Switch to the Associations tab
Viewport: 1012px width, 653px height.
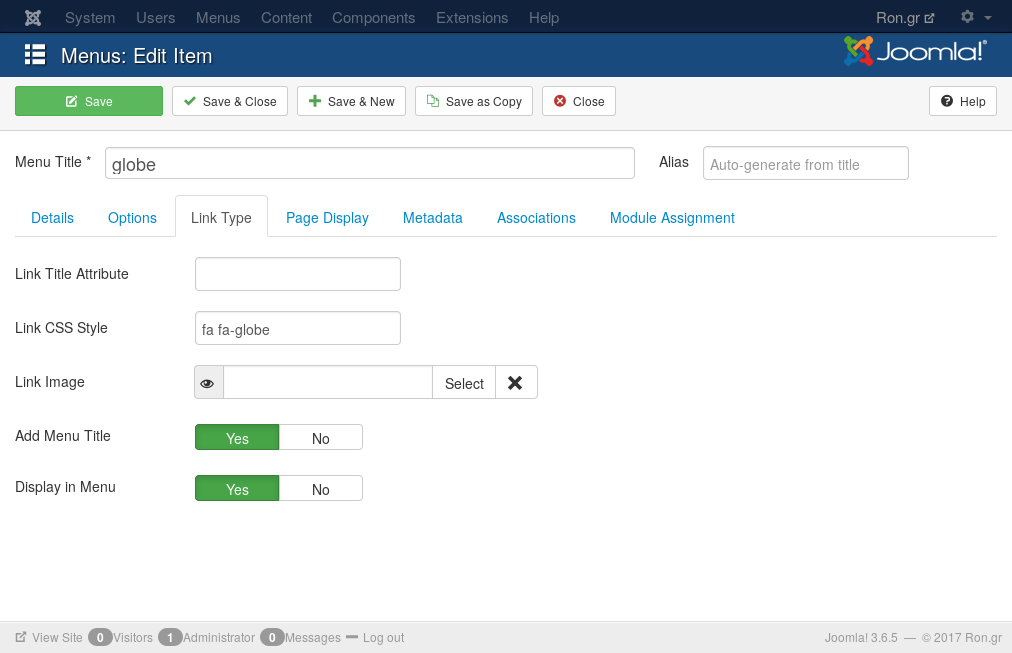pyautogui.click(x=536, y=217)
